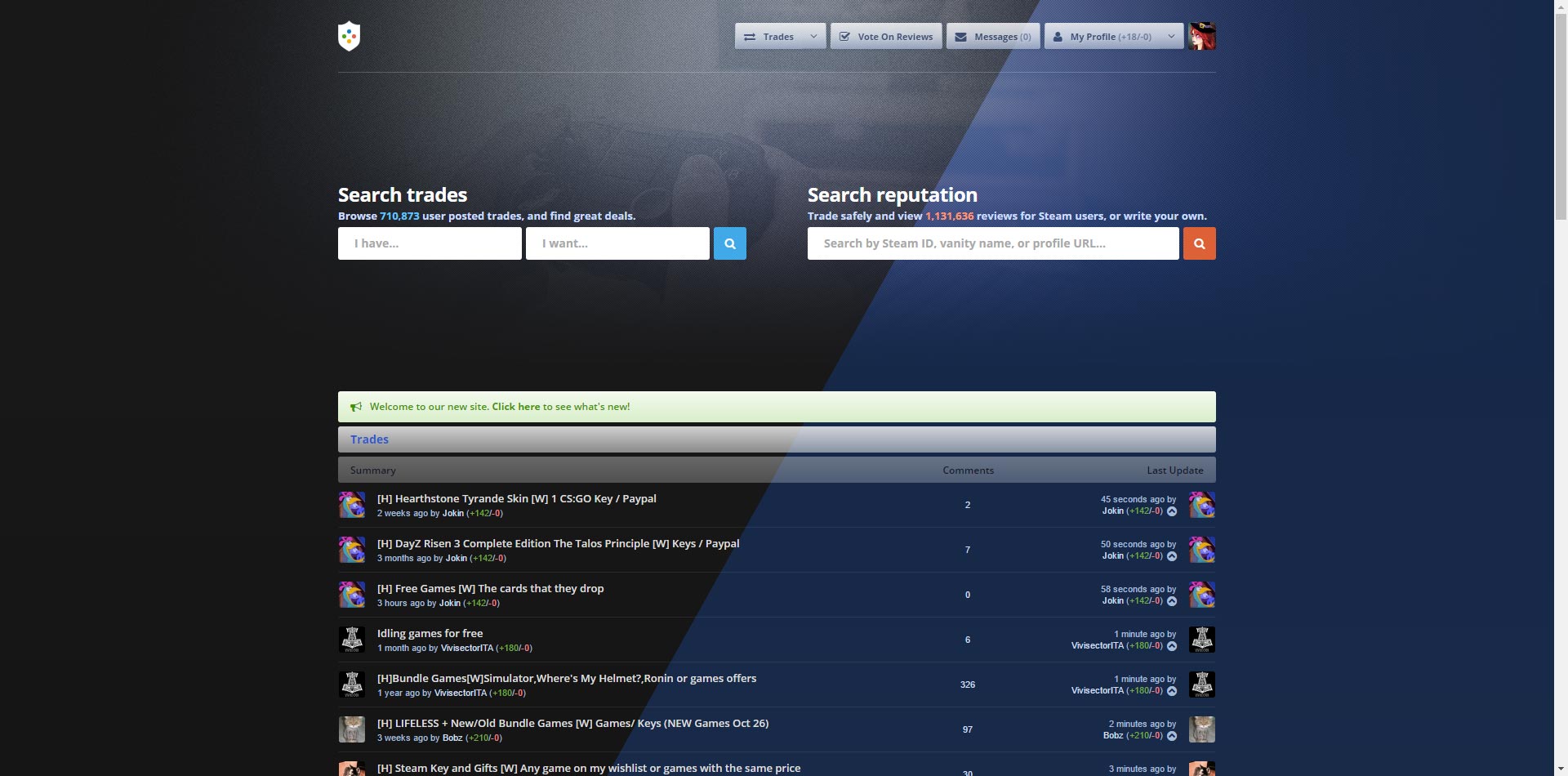Open Vote On Reviews
The width and height of the screenshot is (1568, 776).
click(x=886, y=36)
